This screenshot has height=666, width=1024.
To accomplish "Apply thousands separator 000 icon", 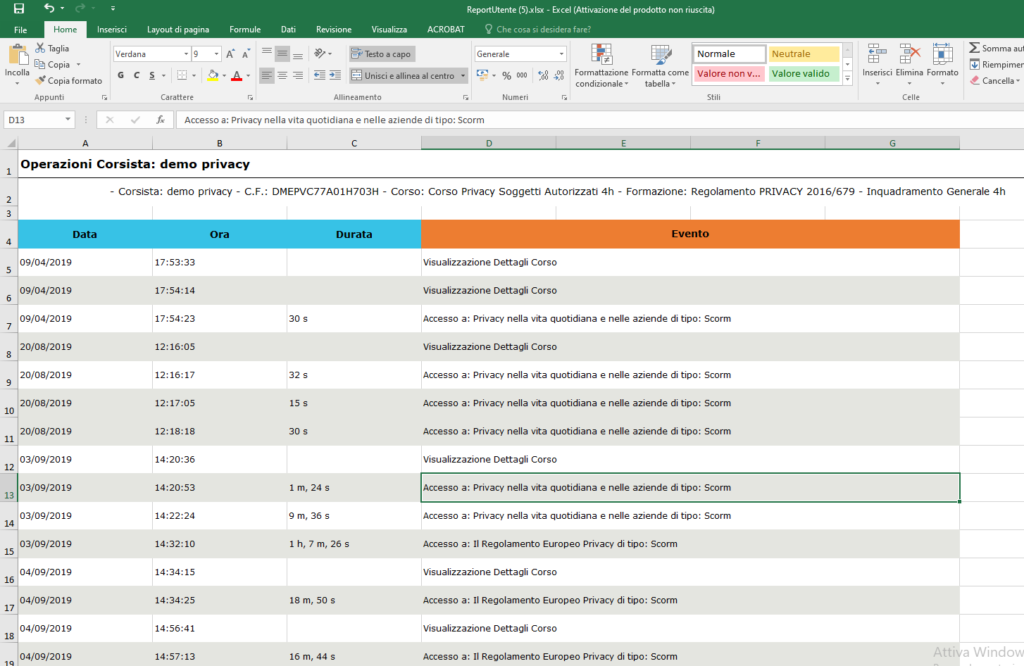I will point(522,76).
